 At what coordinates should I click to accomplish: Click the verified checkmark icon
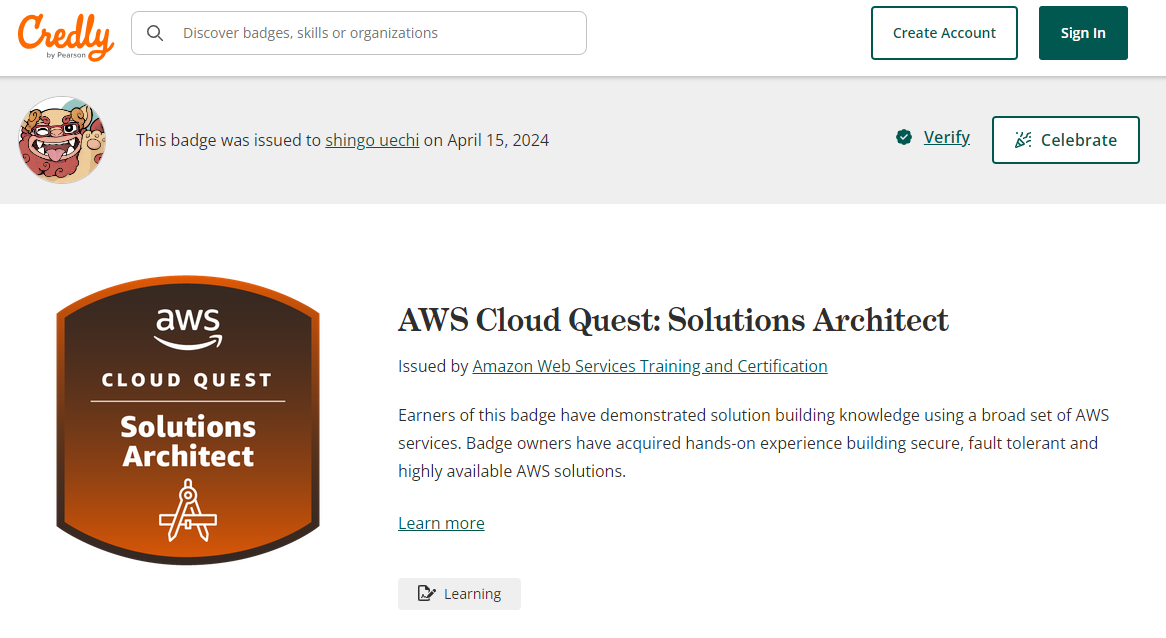[x=904, y=137]
